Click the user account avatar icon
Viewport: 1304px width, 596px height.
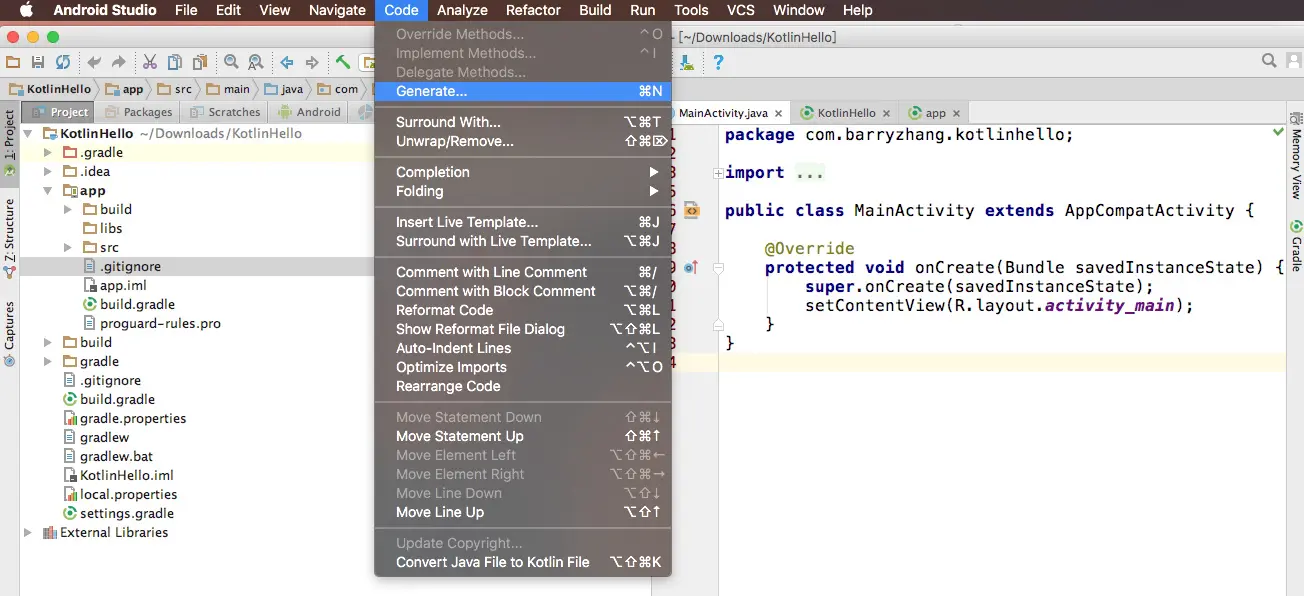(1293, 61)
